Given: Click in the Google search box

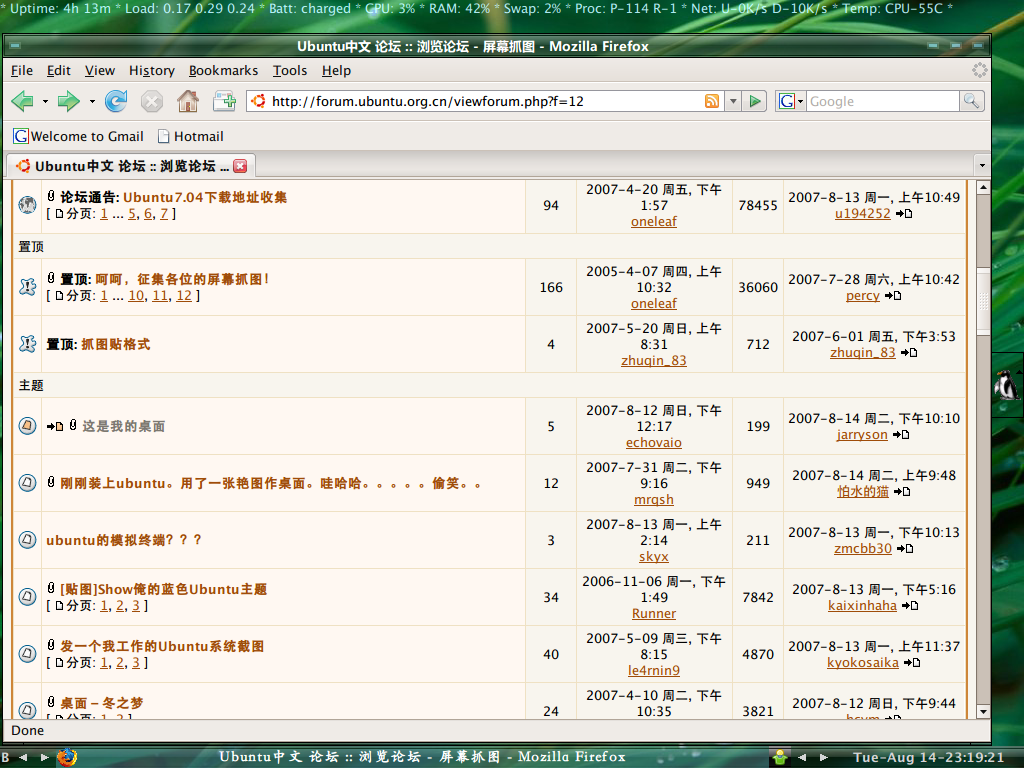Looking at the screenshot, I should pyautogui.click(x=883, y=101).
